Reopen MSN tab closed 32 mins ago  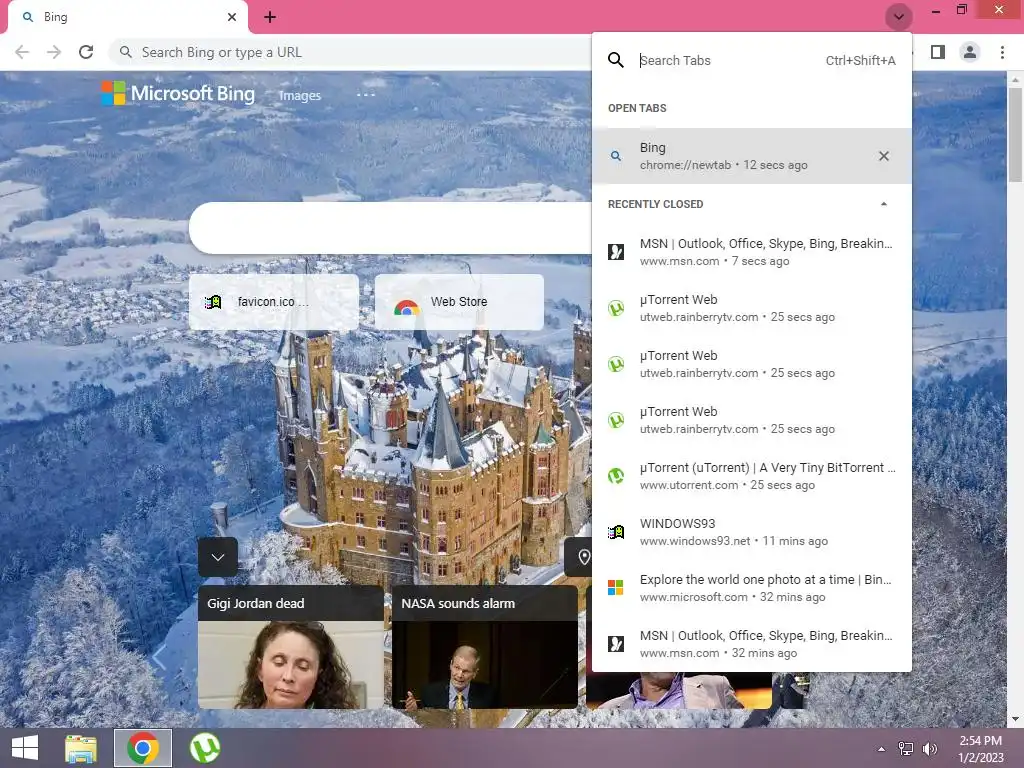752,644
